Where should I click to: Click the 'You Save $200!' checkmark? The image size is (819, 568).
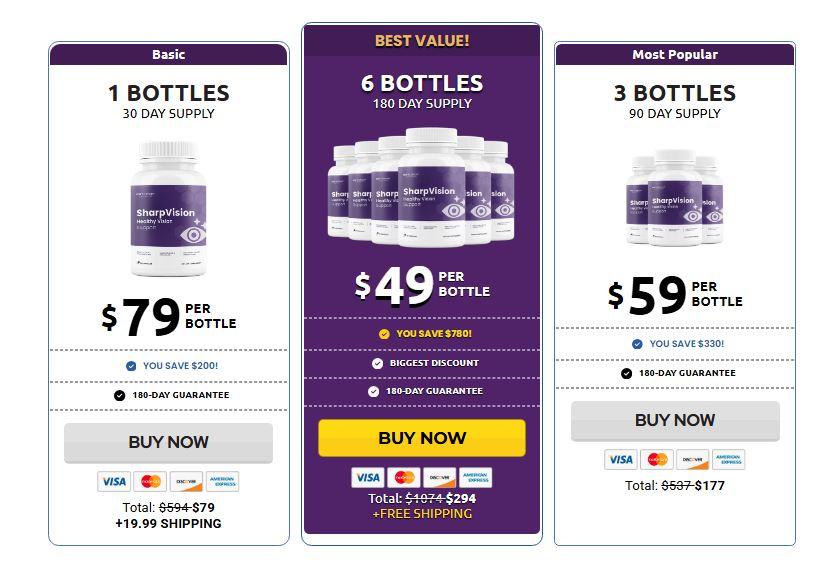click(x=131, y=366)
